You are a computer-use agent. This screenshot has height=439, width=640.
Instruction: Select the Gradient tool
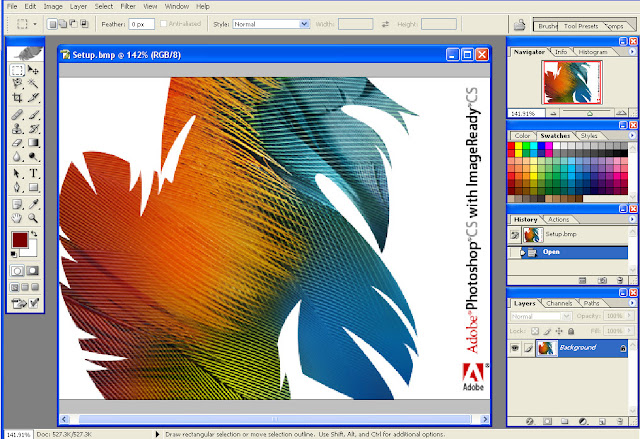pos(33,142)
